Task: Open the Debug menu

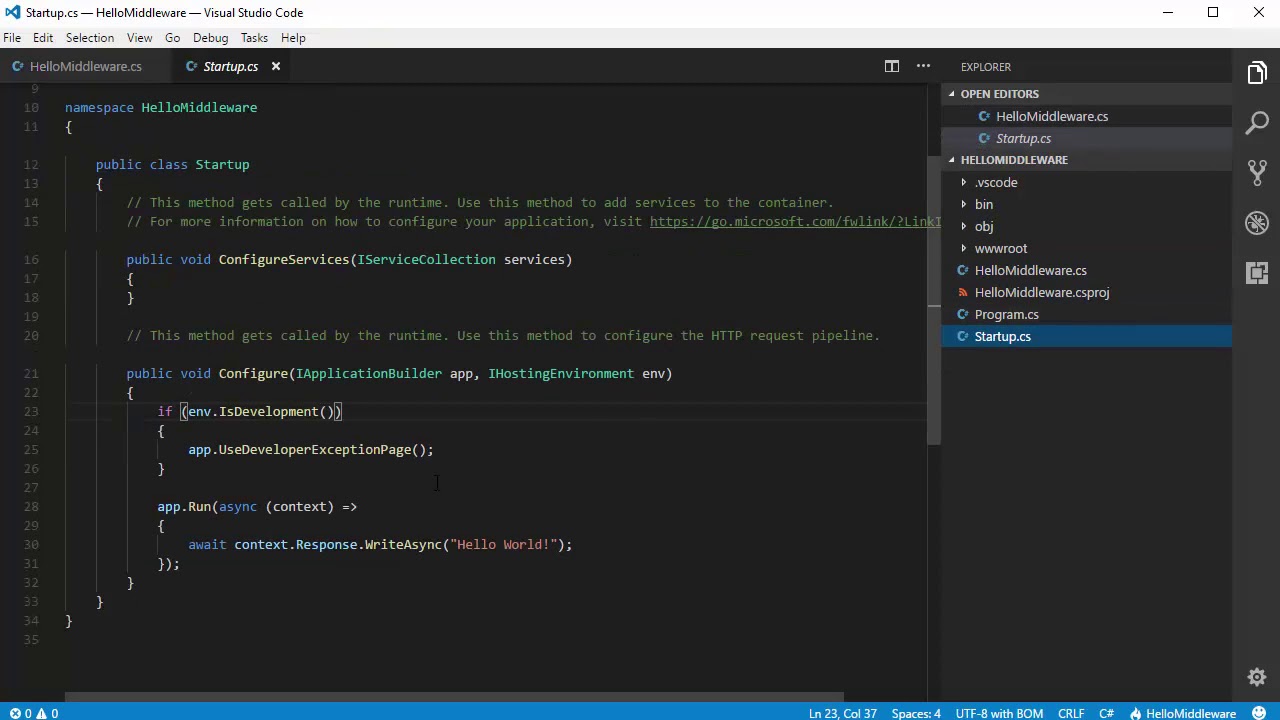Action: click(210, 38)
